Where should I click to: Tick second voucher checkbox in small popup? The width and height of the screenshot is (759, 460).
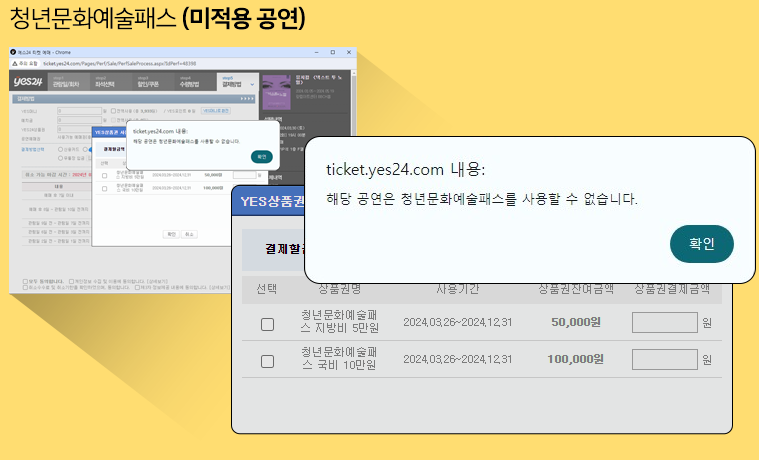click(105, 188)
